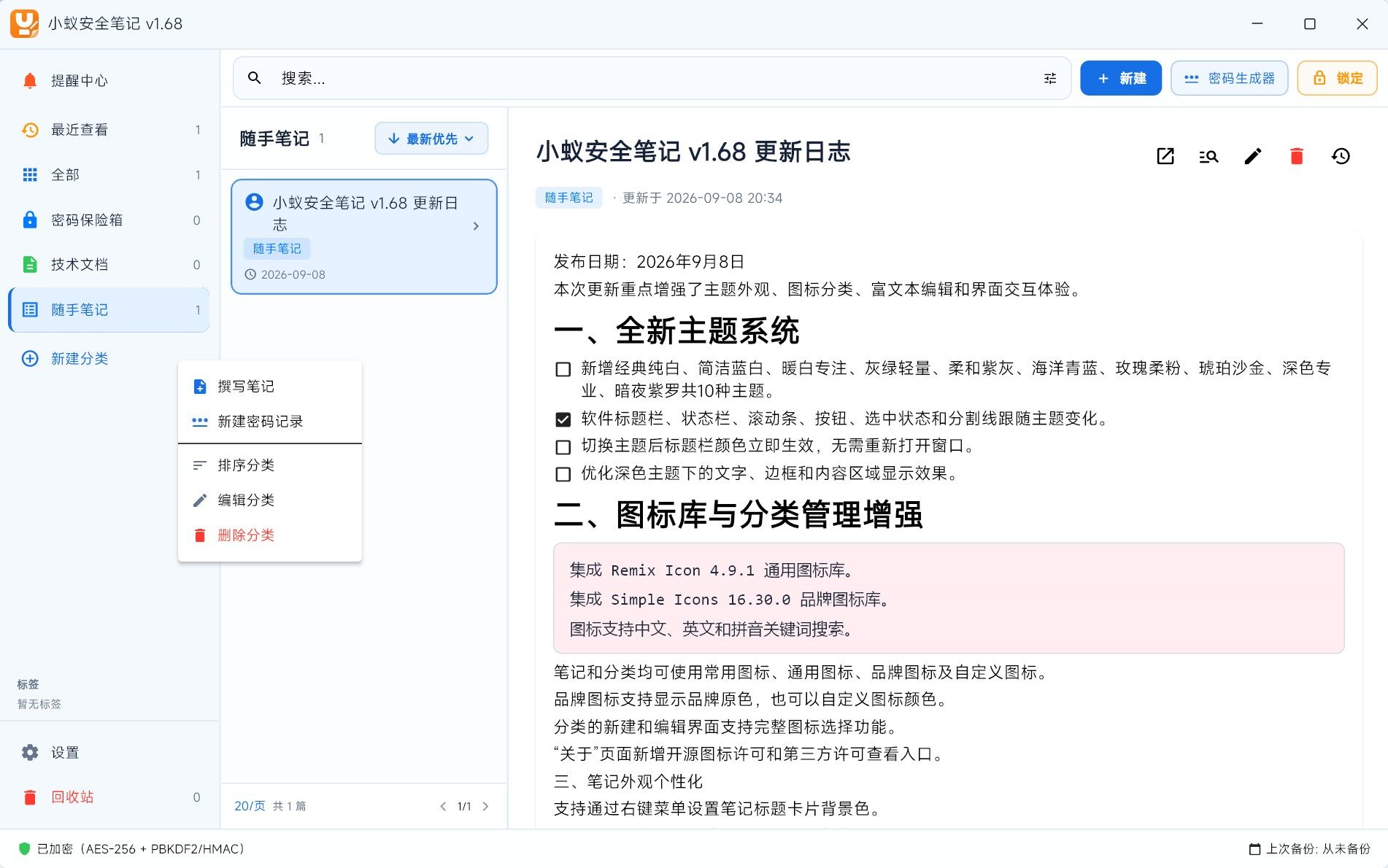Viewport: 1388px width, 868px height.
Task: Open 随手笔记 category in sidebar
Action: point(109,310)
